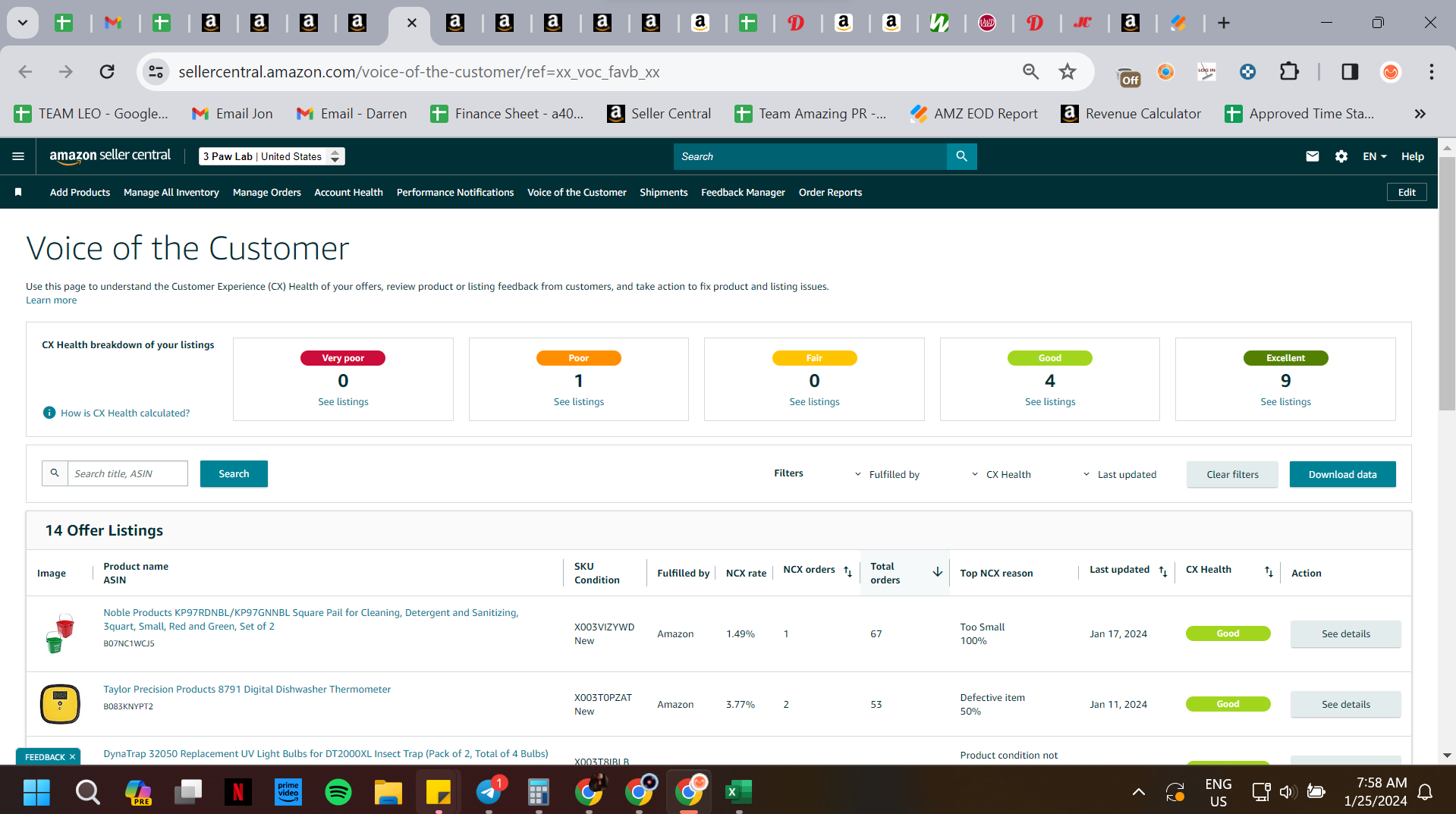This screenshot has height=814, width=1456.
Task: Open Spotify from the taskbar
Action: 338,792
